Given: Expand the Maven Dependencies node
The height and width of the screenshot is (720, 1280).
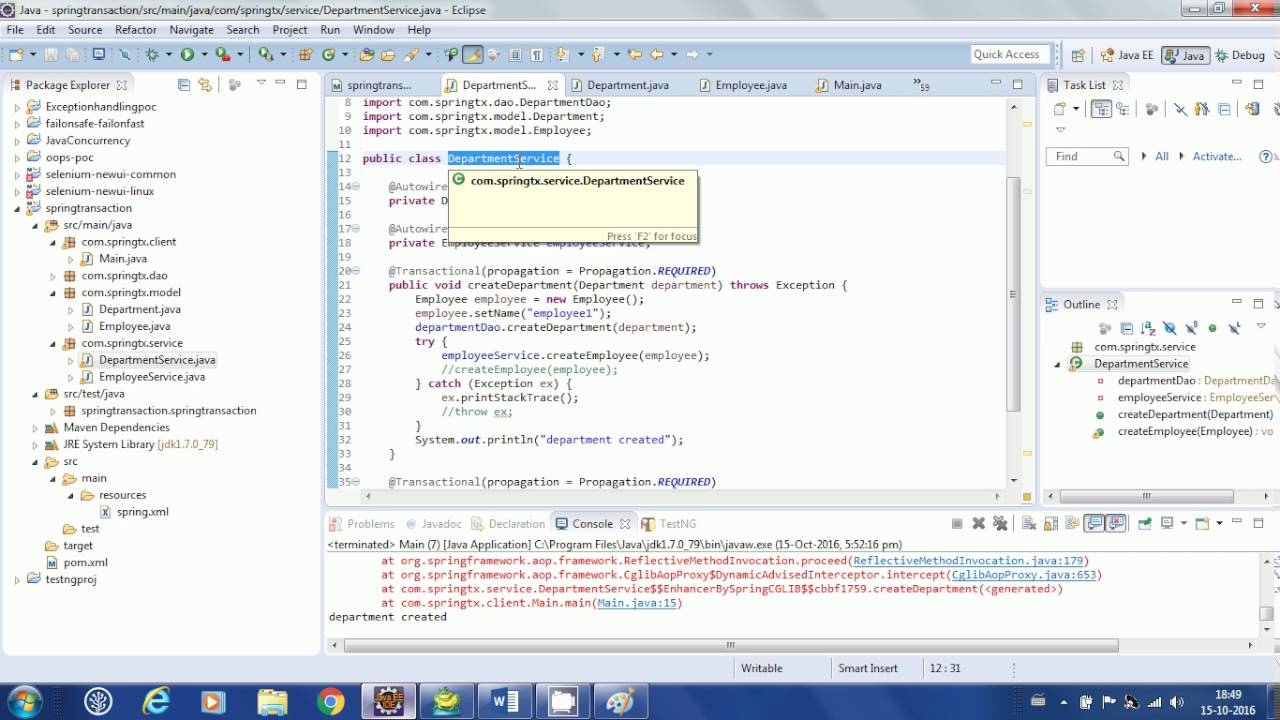Looking at the screenshot, I should coord(35,428).
